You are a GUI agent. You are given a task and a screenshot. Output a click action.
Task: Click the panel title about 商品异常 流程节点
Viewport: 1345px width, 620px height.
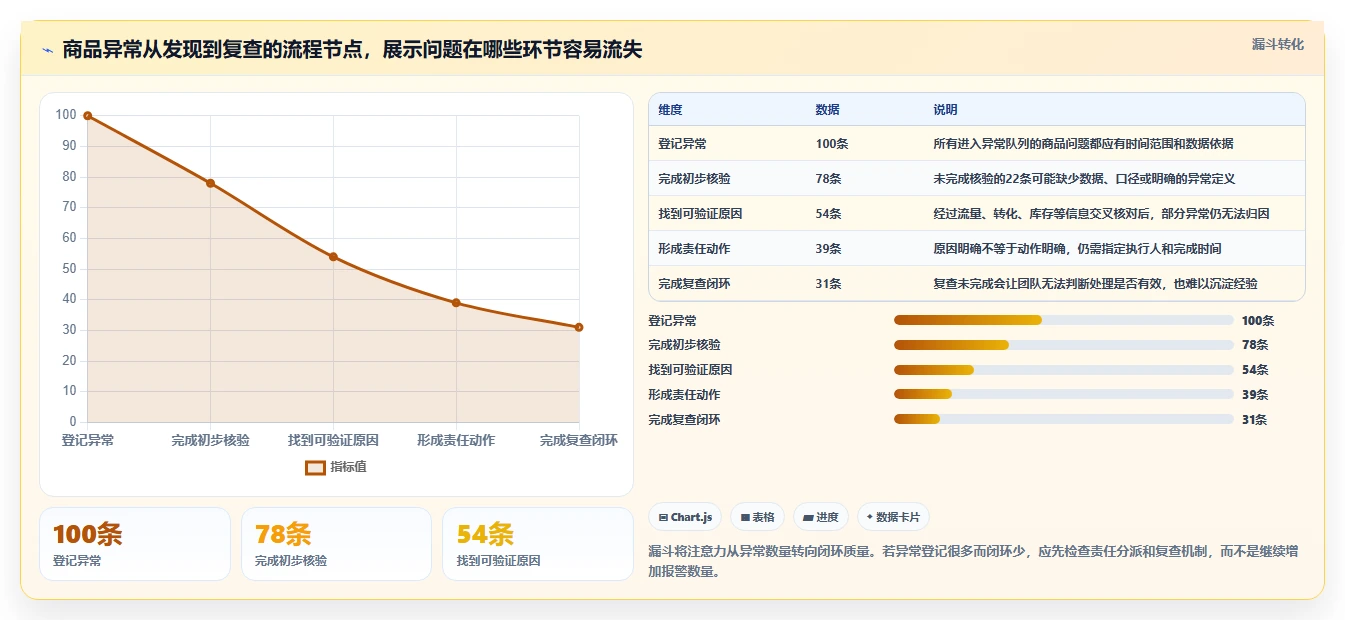(x=352, y=50)
